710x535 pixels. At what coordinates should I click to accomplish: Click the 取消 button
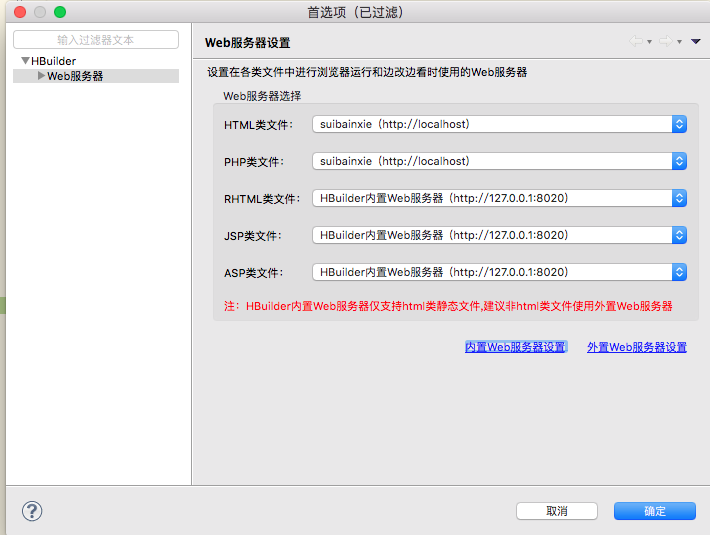point(557,511)
